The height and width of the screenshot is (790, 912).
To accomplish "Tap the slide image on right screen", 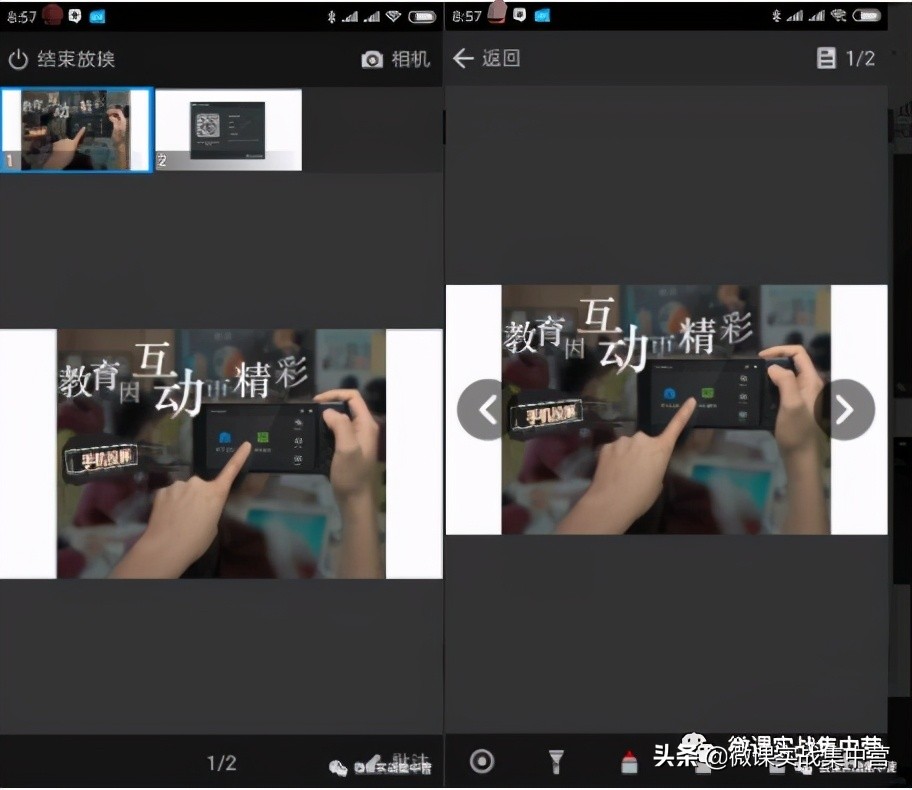I will [x=667, y=410].
